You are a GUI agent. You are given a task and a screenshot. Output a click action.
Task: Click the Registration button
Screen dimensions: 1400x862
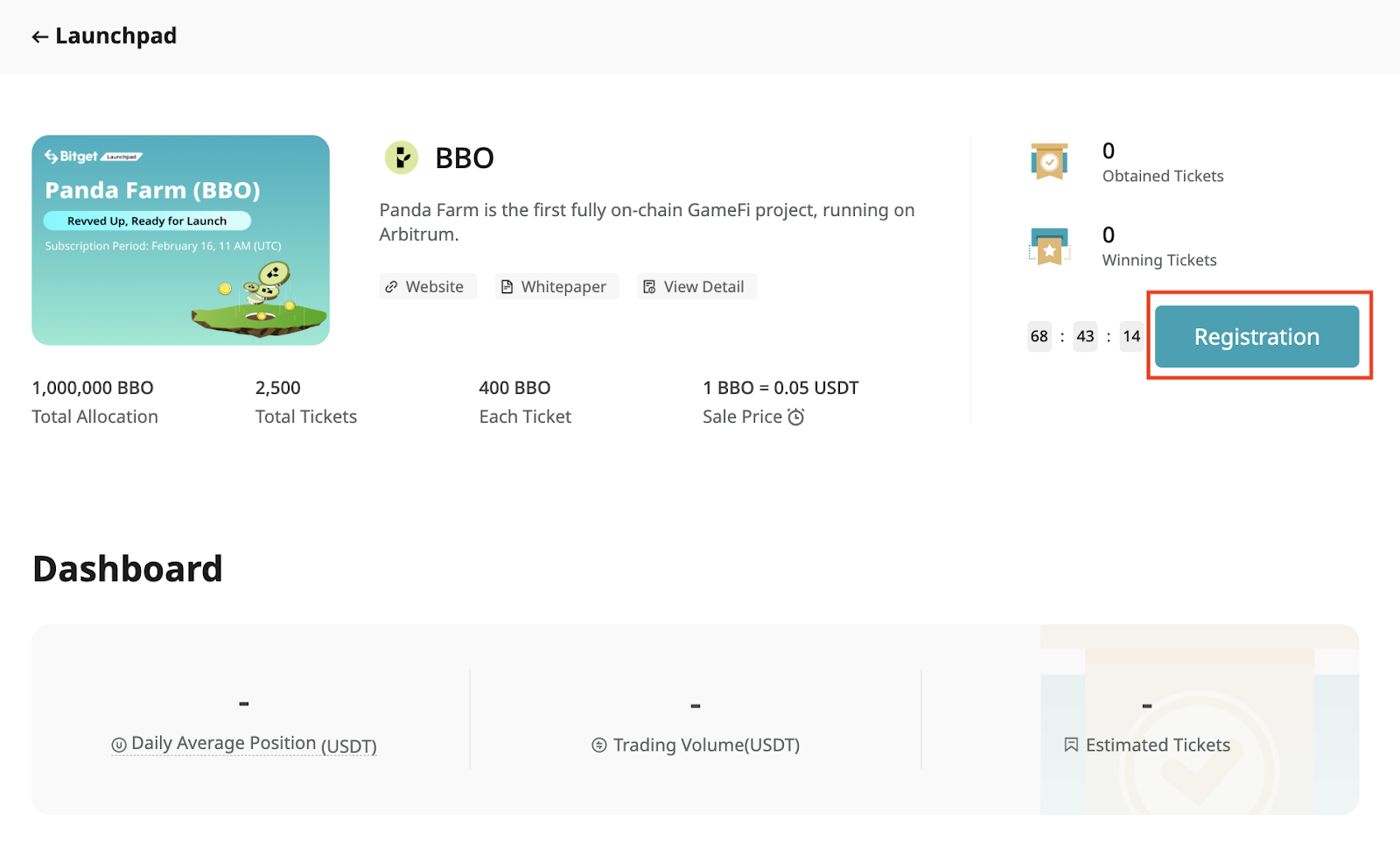1256,336
